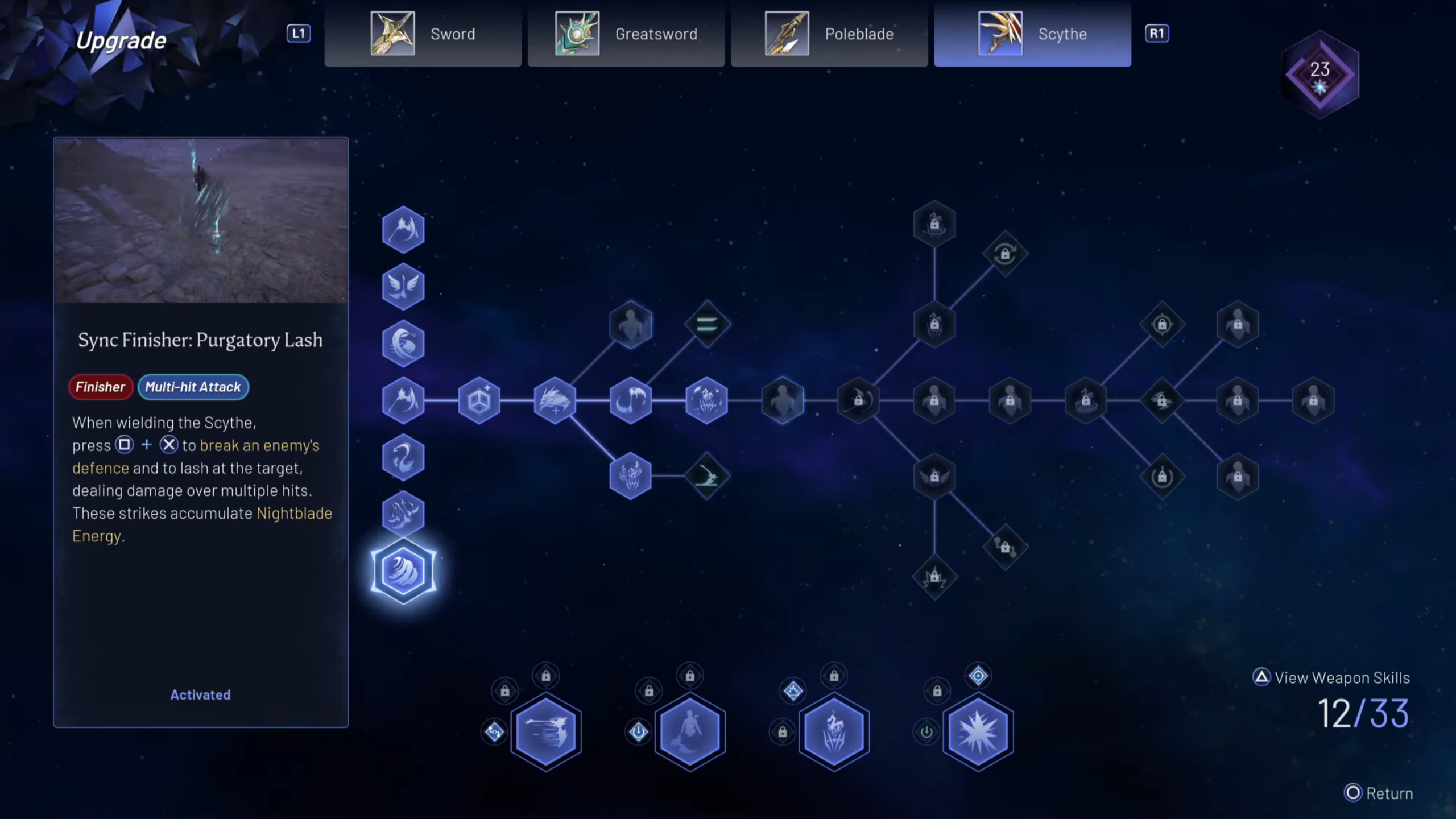This screenshot has height=819, width=1456.
Task: Click the 23 skill points badge
Action: (x=1320, y=75)
